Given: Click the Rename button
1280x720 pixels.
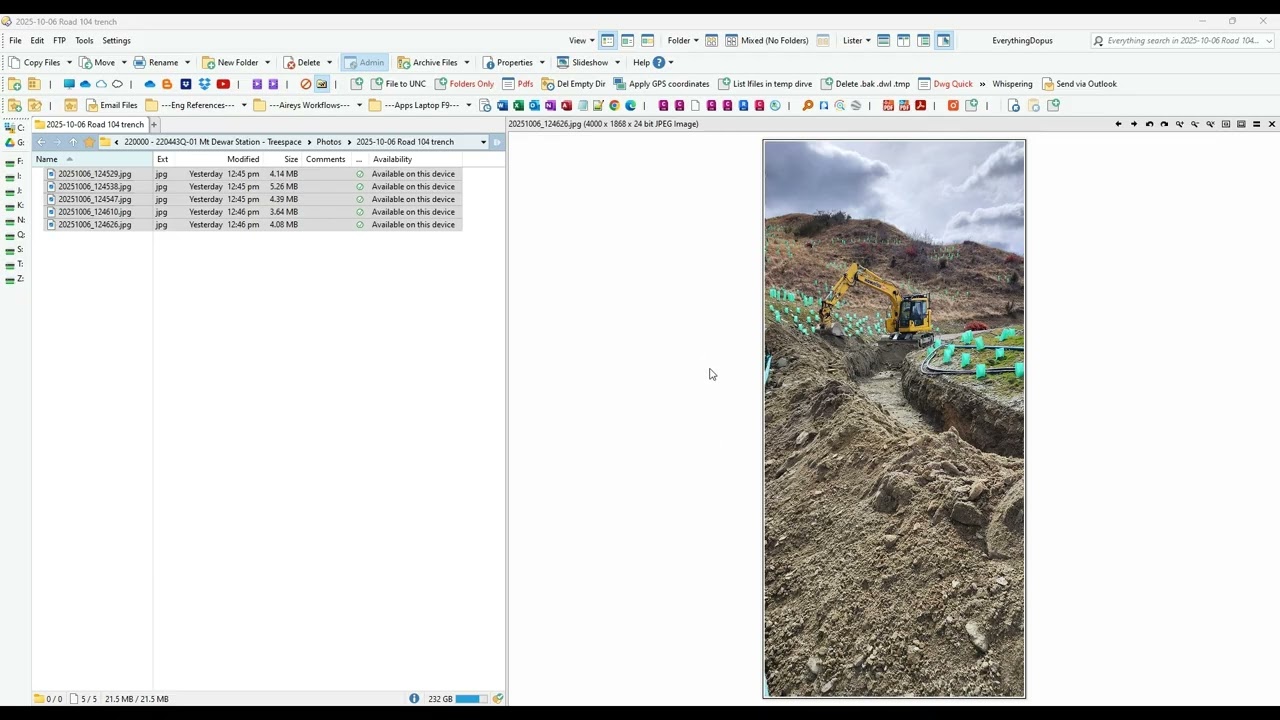Looking at the screenshot, I should point(156,62).
